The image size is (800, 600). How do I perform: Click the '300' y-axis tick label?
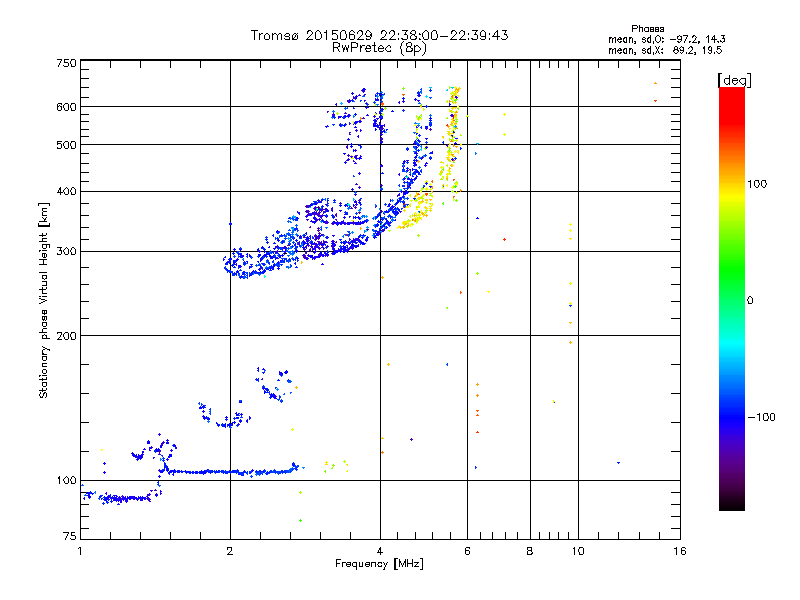click(66, 252)
